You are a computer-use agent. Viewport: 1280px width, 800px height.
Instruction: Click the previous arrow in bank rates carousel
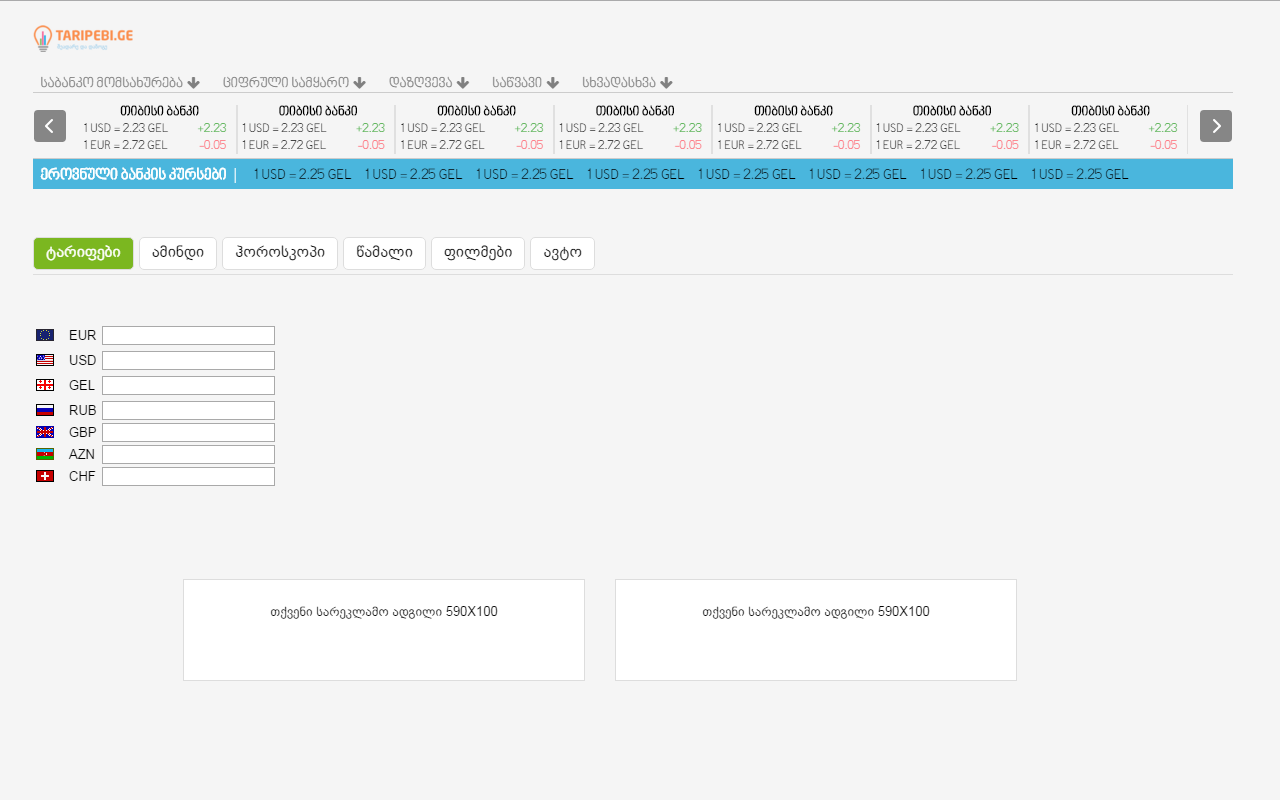50,126
